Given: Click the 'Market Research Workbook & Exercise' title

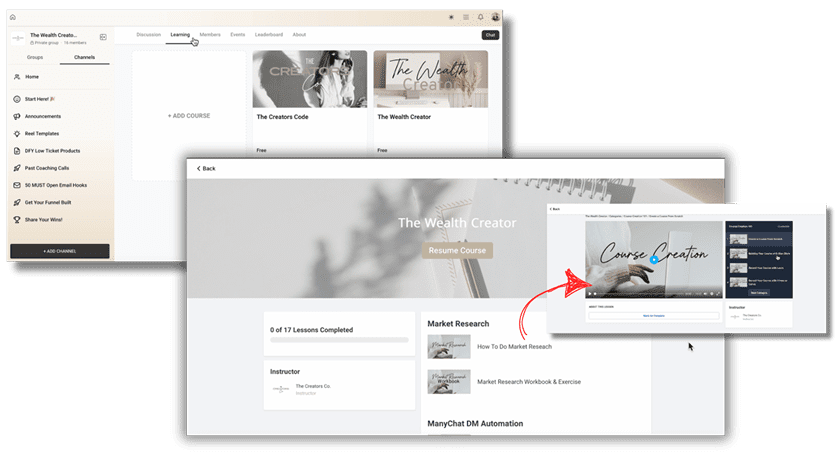Looking at the screenshot, I should pyautogui.click(x=529, y=382).
